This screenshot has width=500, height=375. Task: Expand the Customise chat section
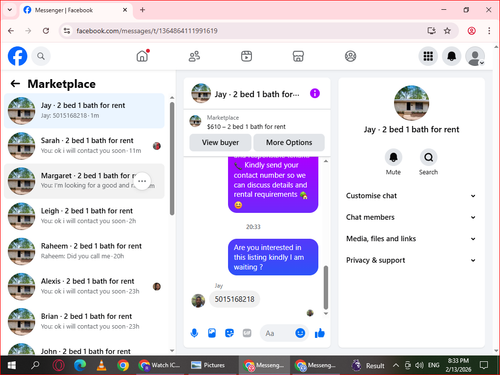pyautogui.click(x=411, y=196)
